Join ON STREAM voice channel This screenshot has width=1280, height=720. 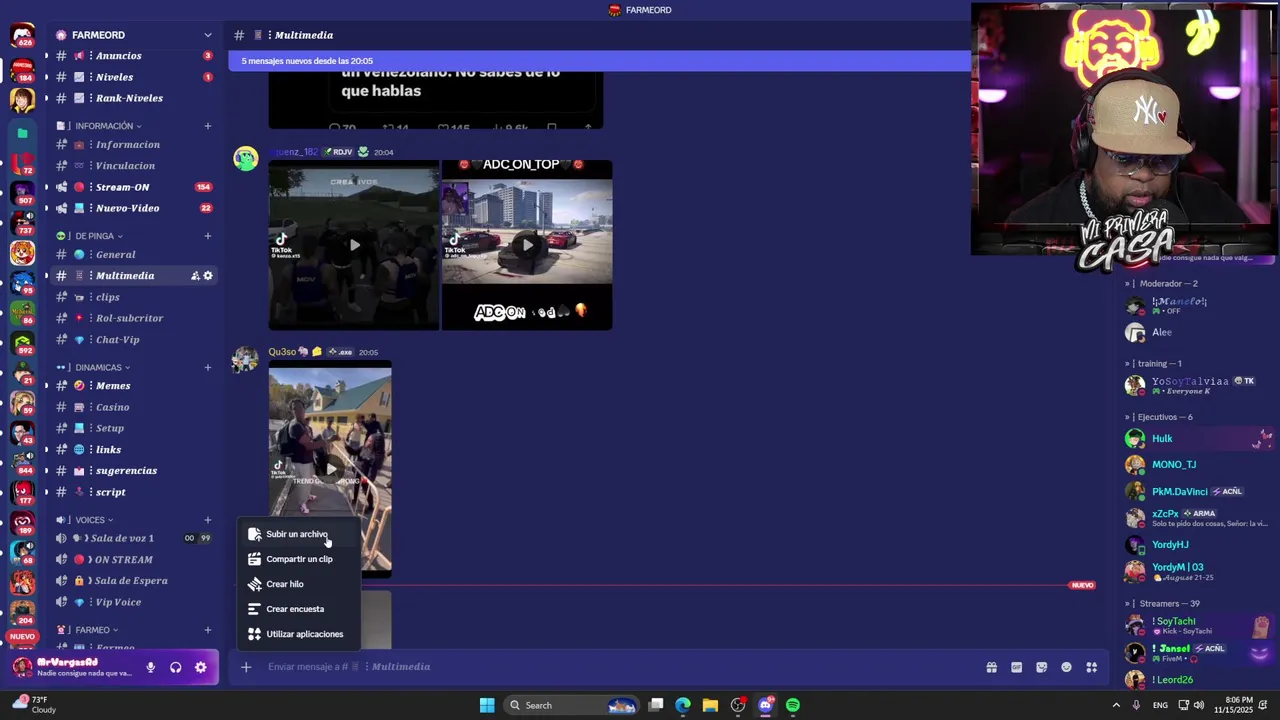point(135,560)
